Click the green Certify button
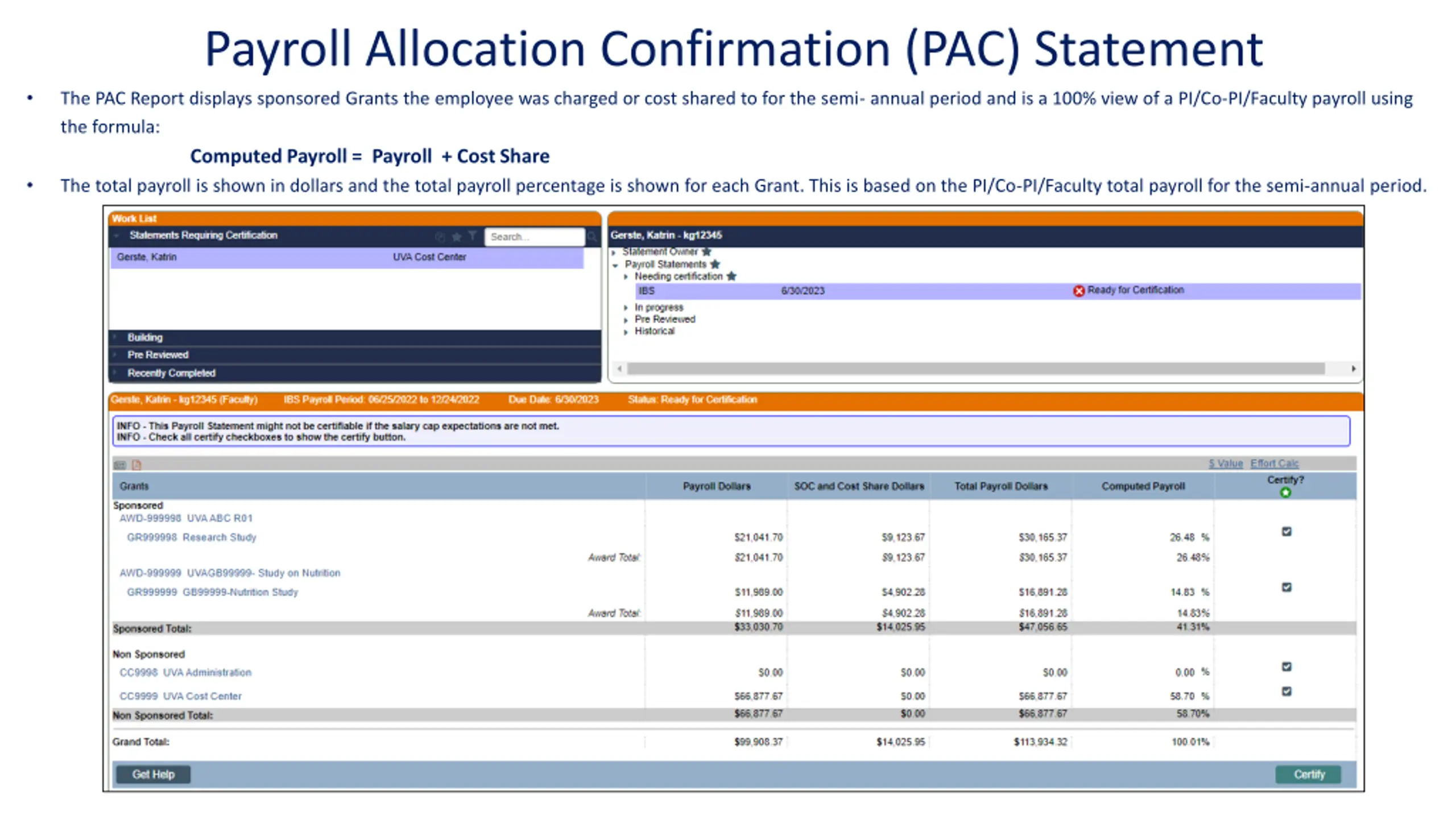The height and width of the screenshot is (819, 1456). 1308,773
